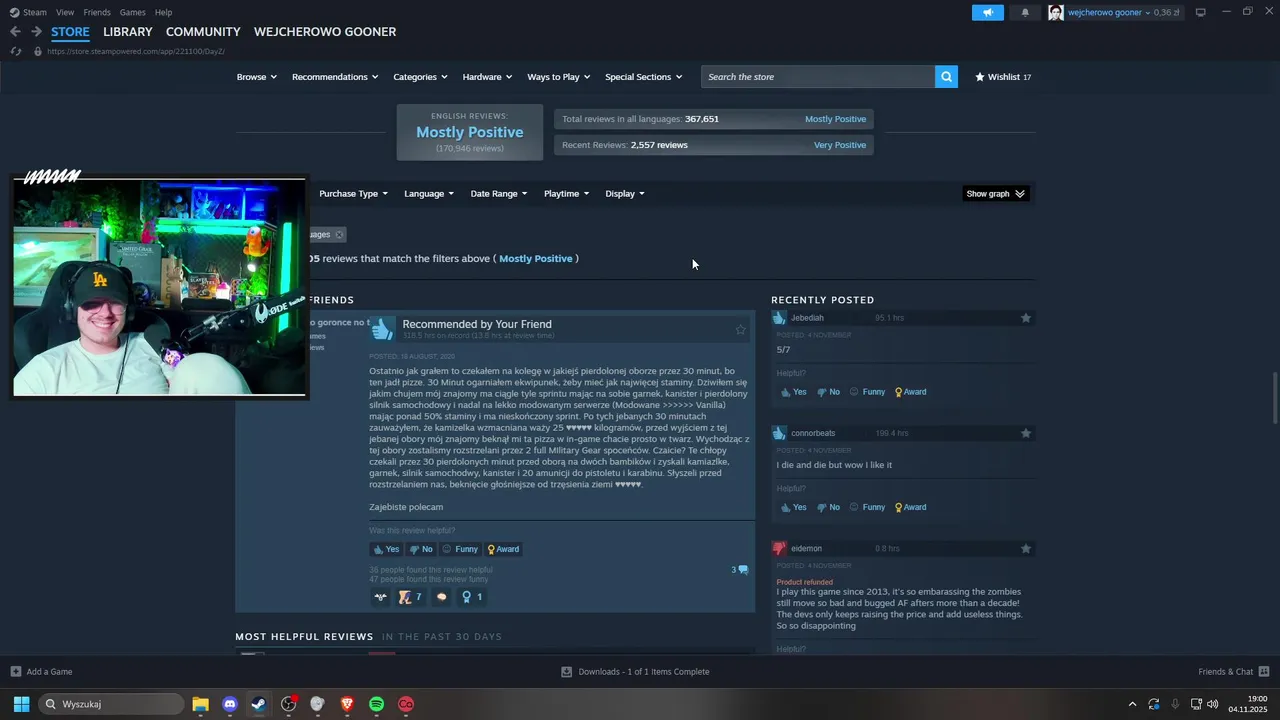Open the Display filter dropdown
1280x720 pixels.
click(625, 194)
